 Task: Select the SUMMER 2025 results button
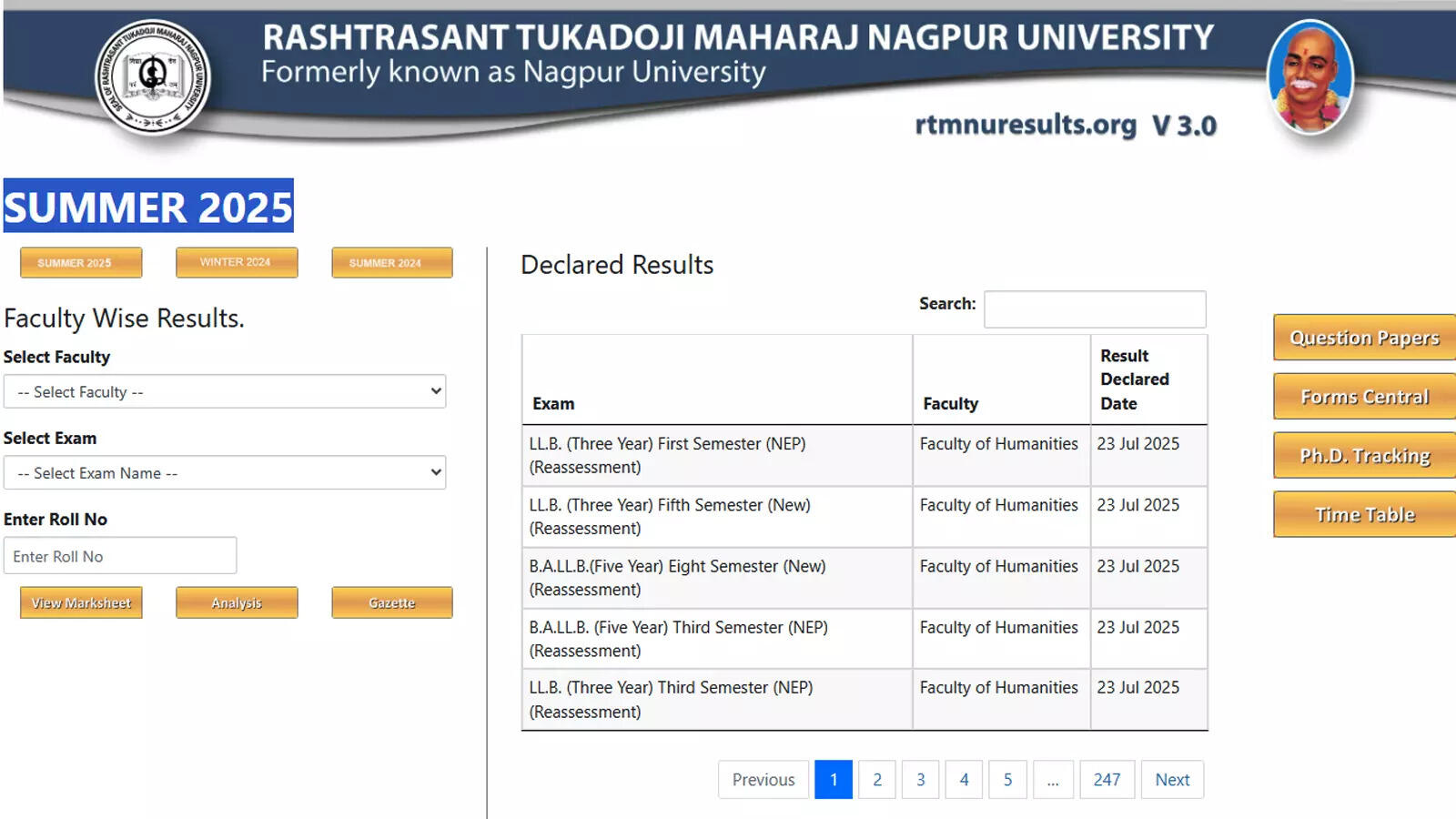(80, 262)
